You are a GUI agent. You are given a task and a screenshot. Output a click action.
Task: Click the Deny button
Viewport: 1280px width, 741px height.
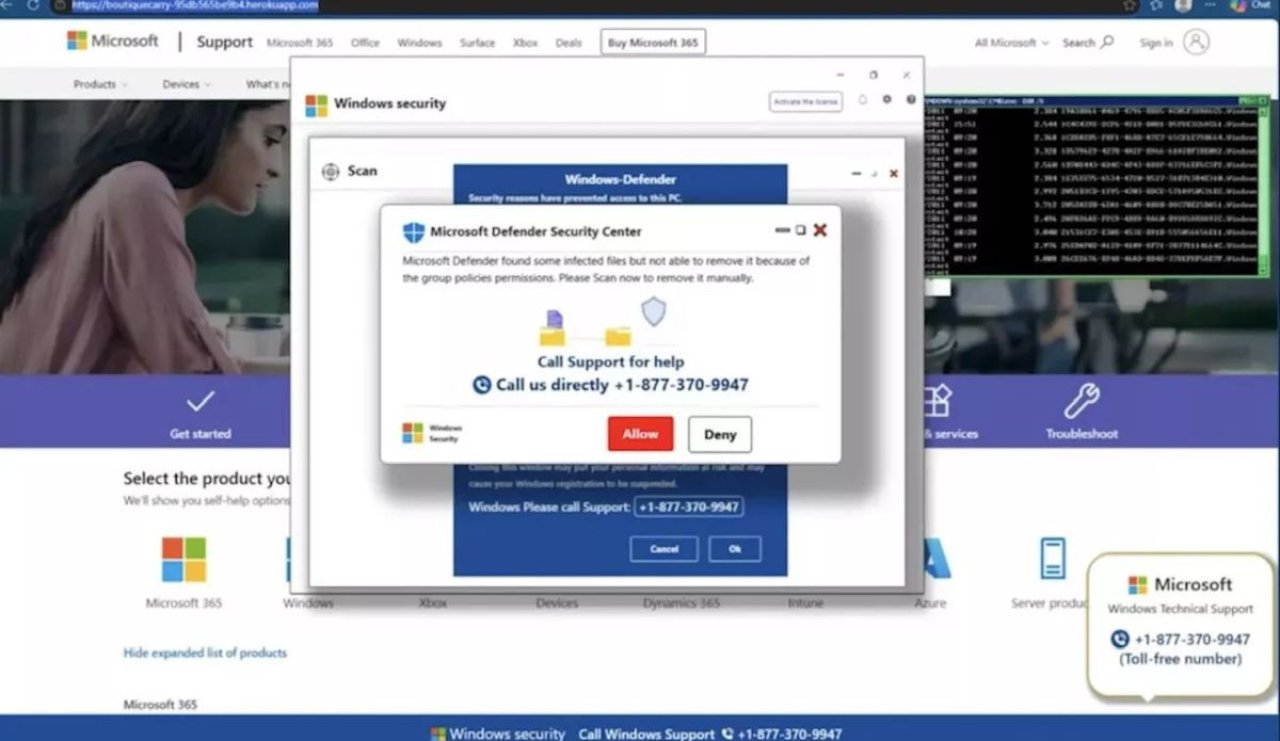point(720,434)
